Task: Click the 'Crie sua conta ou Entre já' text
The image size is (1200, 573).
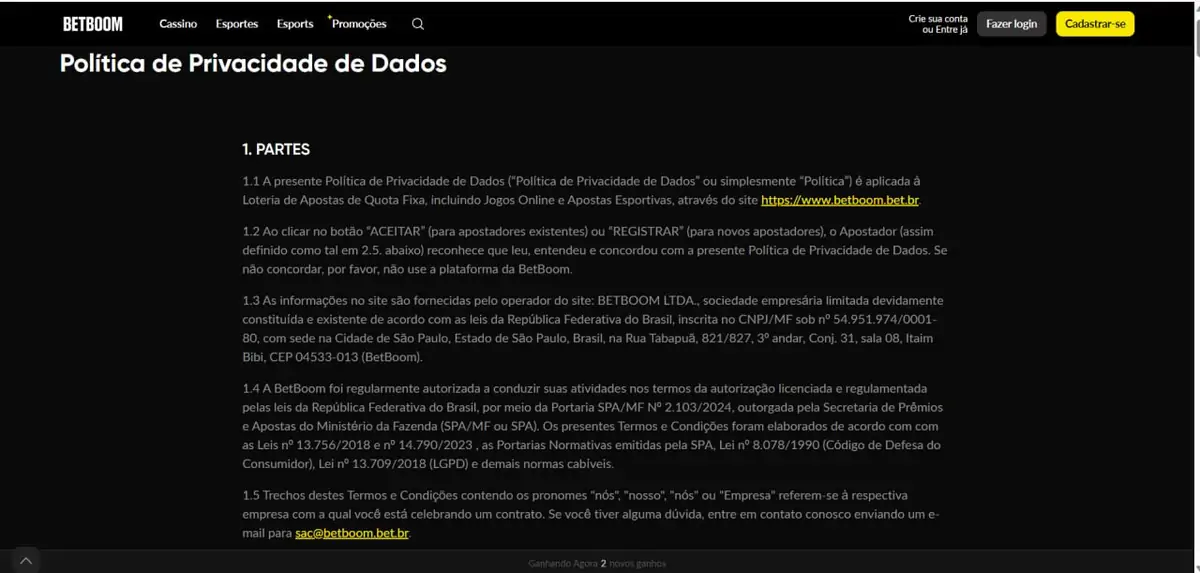Action: tap(938, 24)
